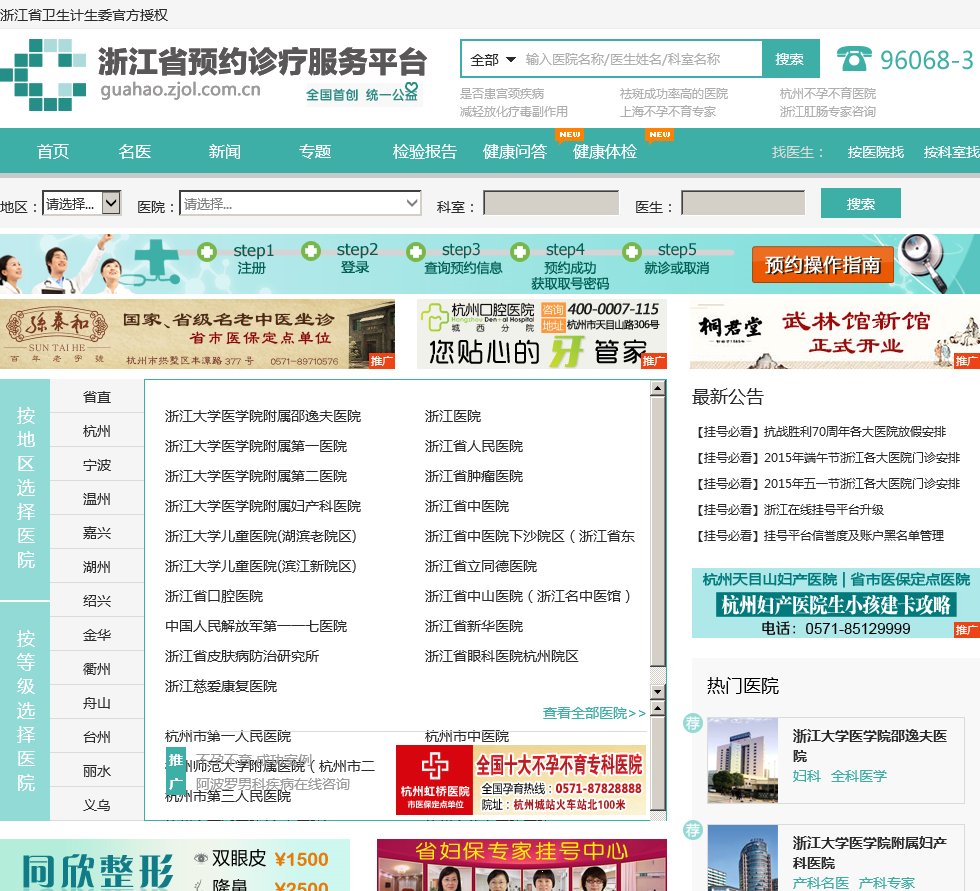Image resolution: width=980 pixels, height=891 pixels.
Task: Click 按等级选择医院 side tab
Action: point(25,711)
